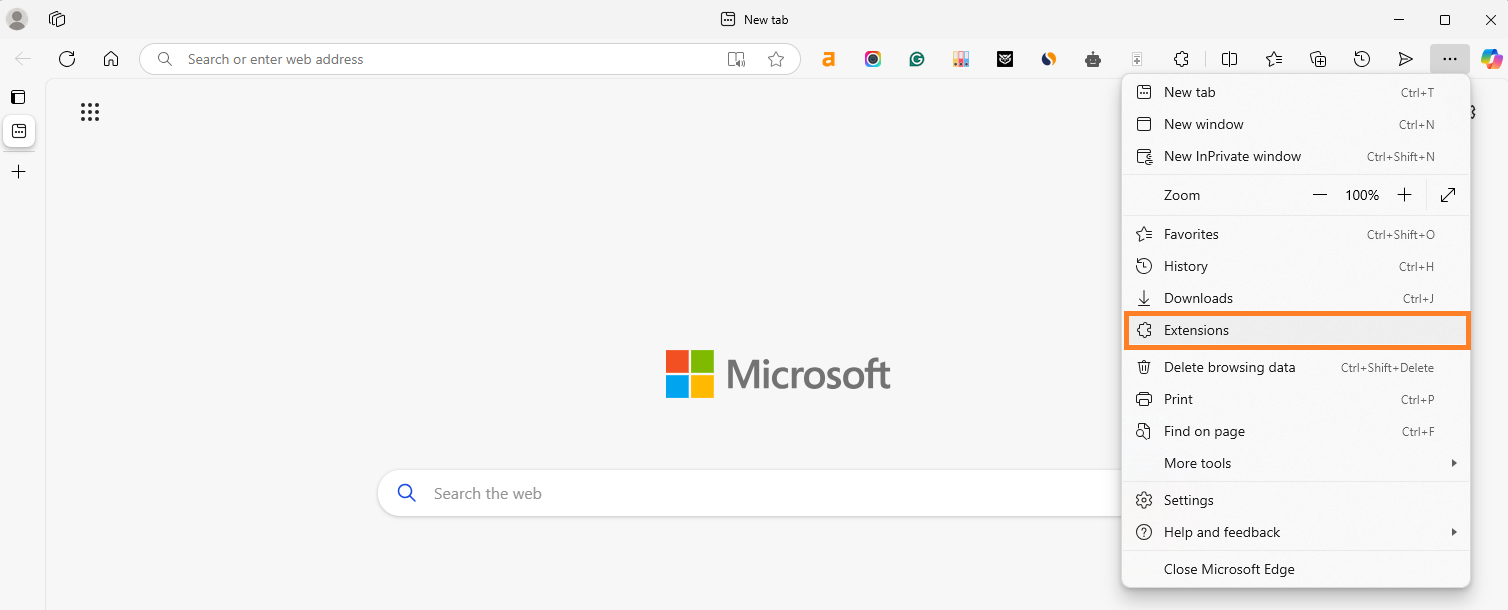
Task: Select the New tab vertical tab icon
Action: [x=19, y=131]
